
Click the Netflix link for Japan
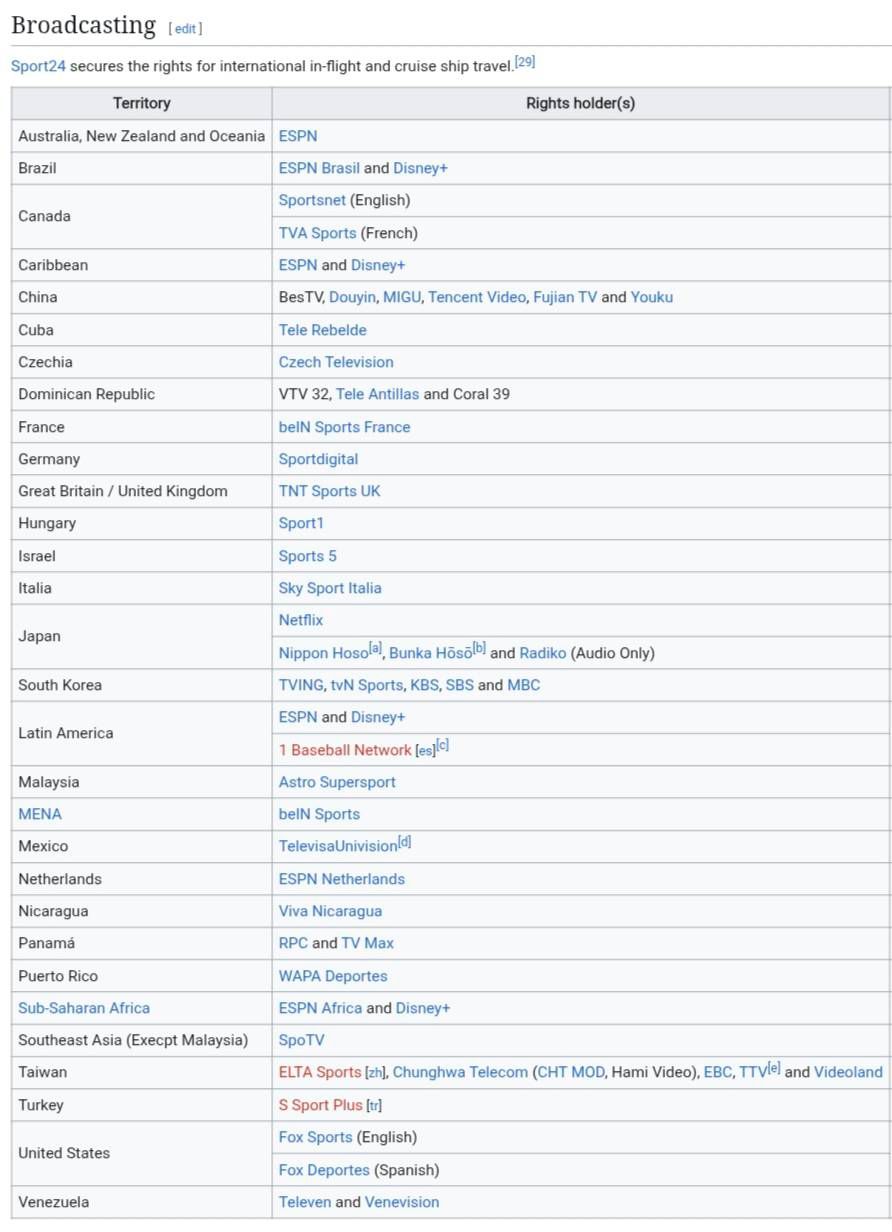click(301, 620)
